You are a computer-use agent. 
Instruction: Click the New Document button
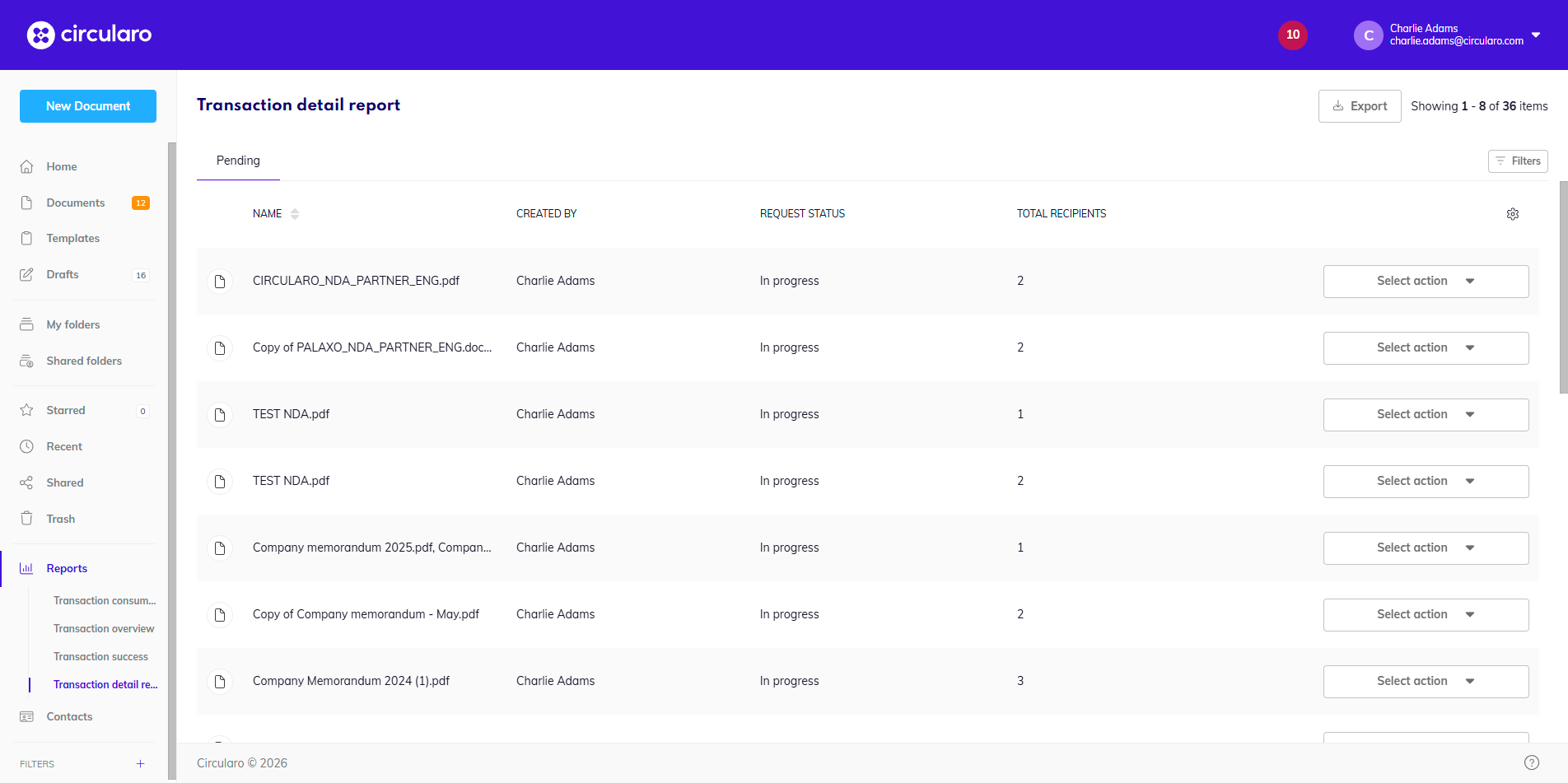click(88, 106)
